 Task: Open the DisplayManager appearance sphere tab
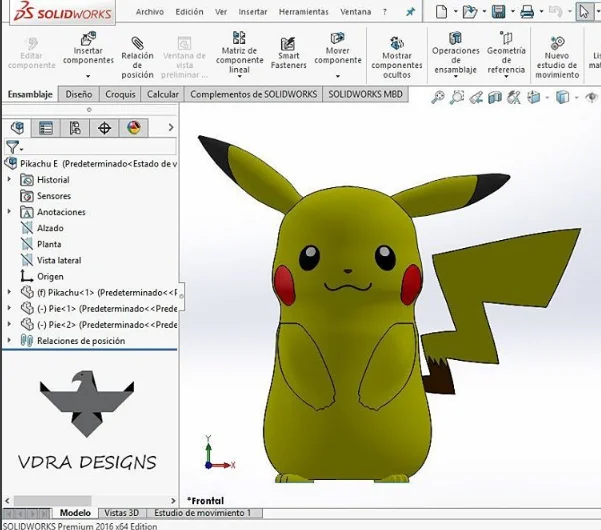click(132, 128)
